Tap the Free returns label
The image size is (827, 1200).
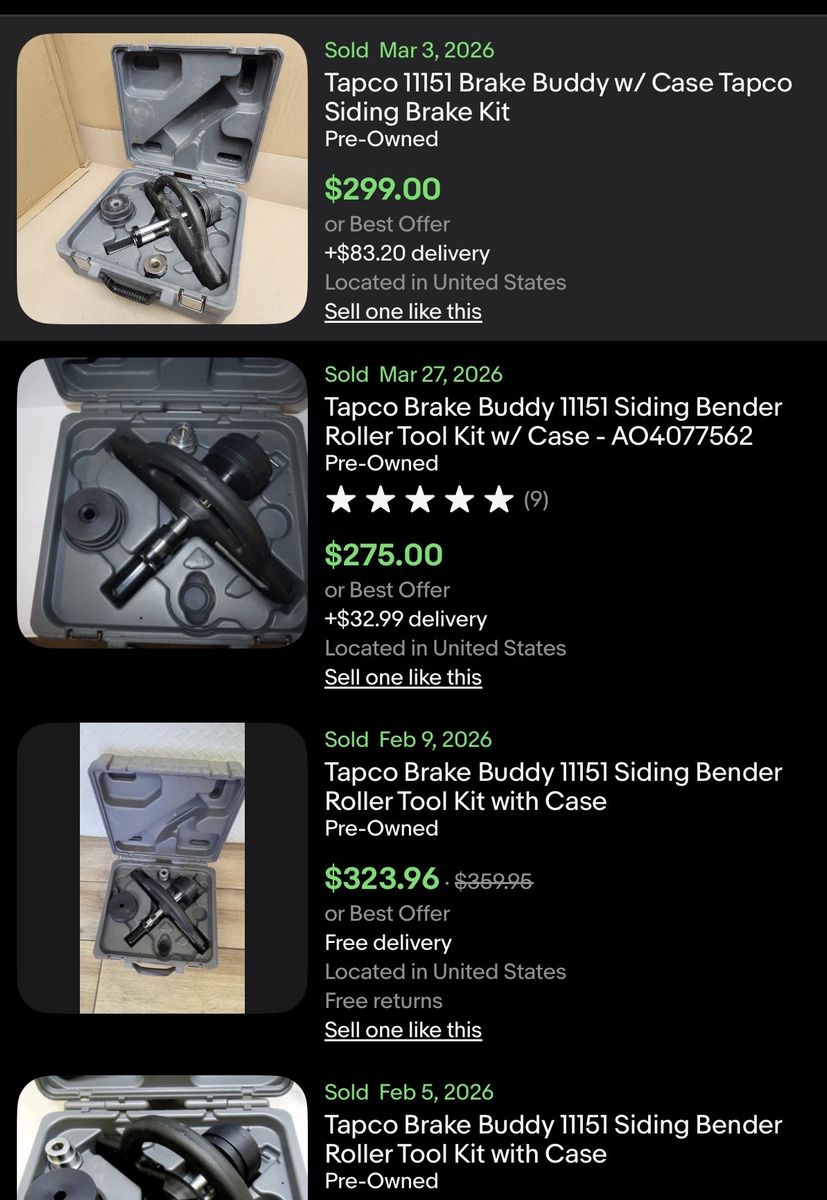pos(383,1000)
